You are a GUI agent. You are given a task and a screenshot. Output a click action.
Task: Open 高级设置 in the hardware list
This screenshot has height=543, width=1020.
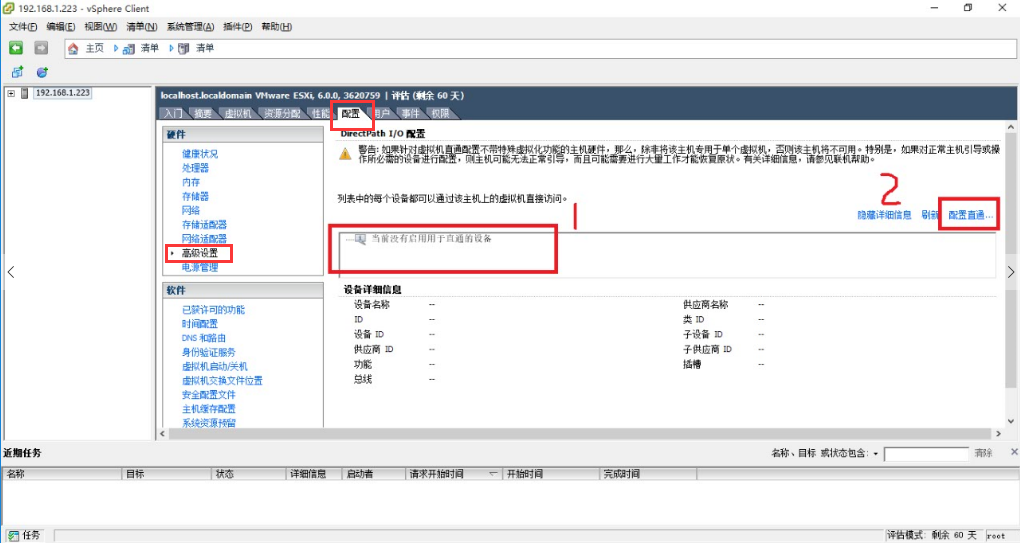tap(200, 253)
